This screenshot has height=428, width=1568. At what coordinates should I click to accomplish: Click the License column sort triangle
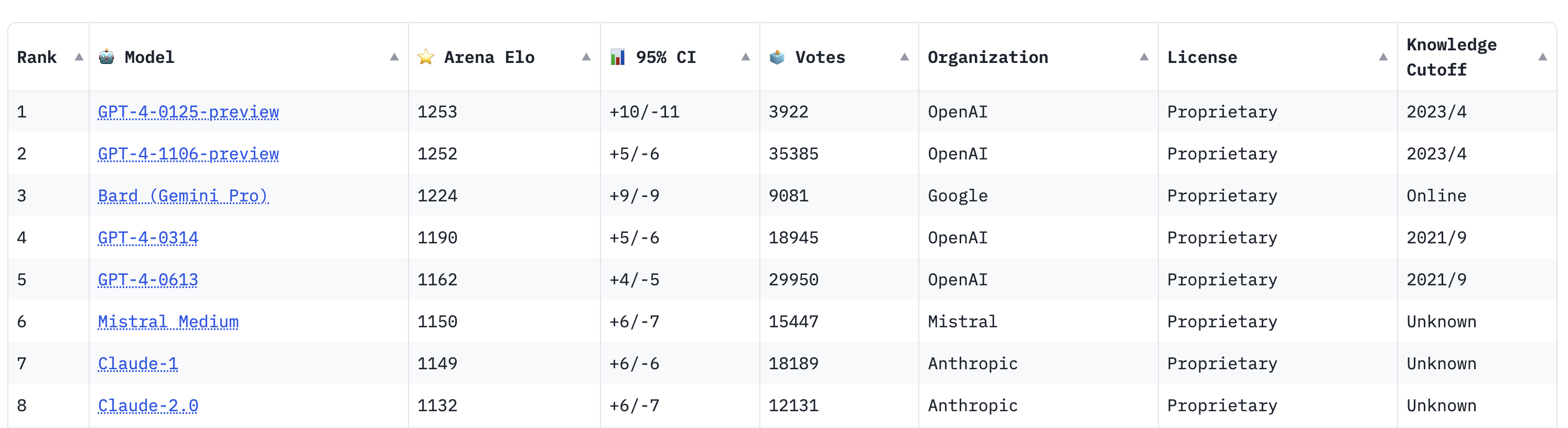point(1382,57)
